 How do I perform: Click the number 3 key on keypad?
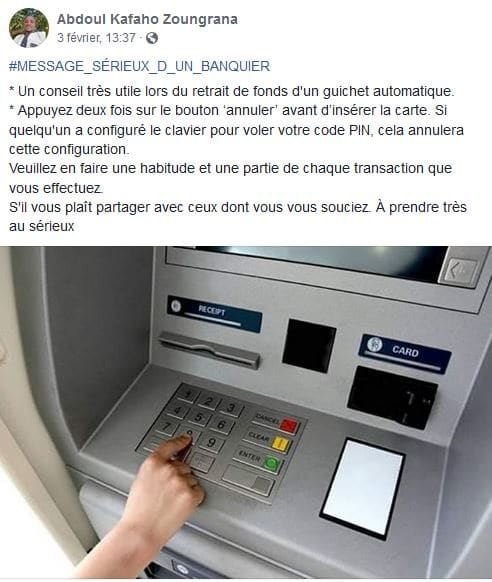coord(231,408)
